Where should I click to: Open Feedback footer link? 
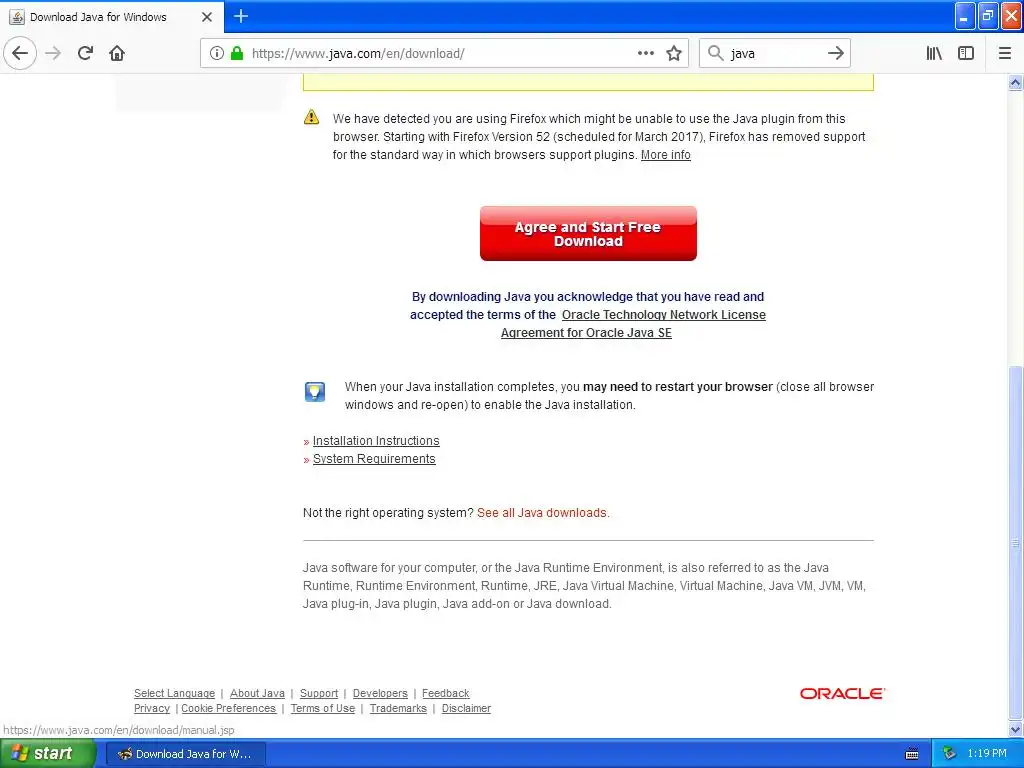click(x=445, y=693)
